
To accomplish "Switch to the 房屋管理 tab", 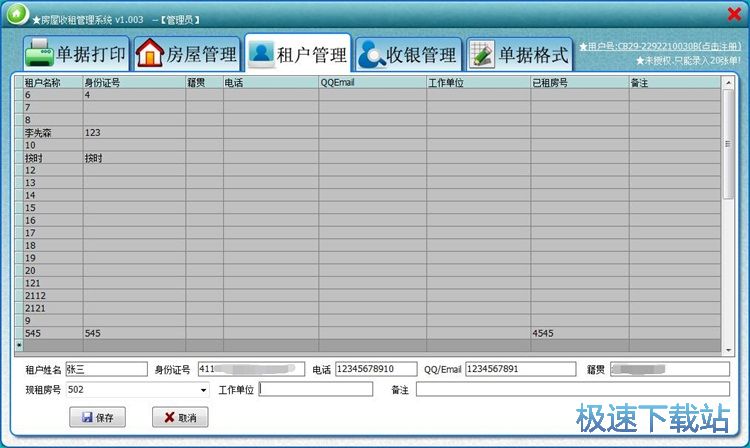I will (187, 54).
